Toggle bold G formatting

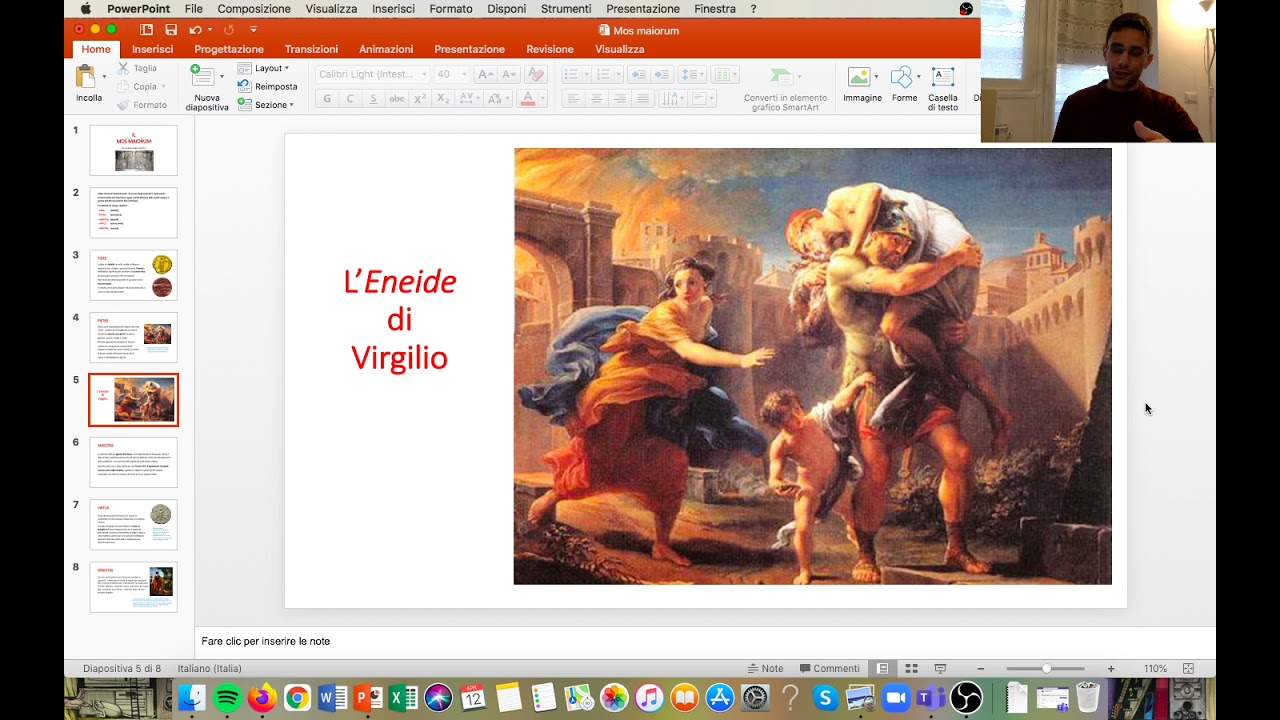[327, 98]
